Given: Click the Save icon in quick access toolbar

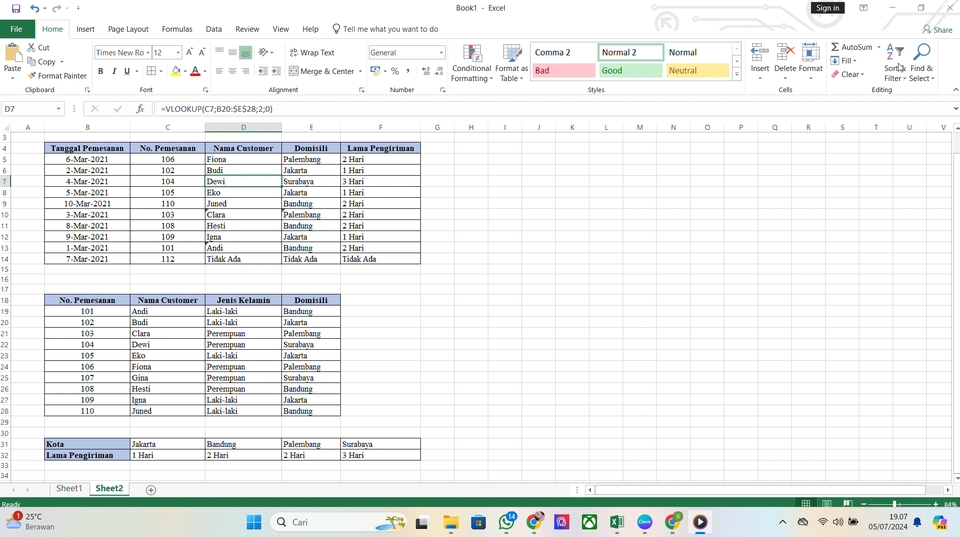Looking at the screenshot, I should [16, 9].
